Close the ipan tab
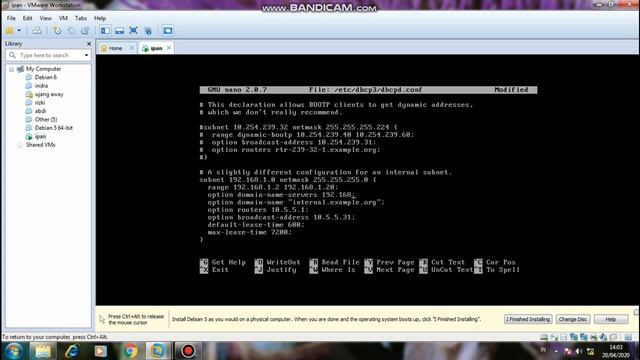 tap(169, 48)
